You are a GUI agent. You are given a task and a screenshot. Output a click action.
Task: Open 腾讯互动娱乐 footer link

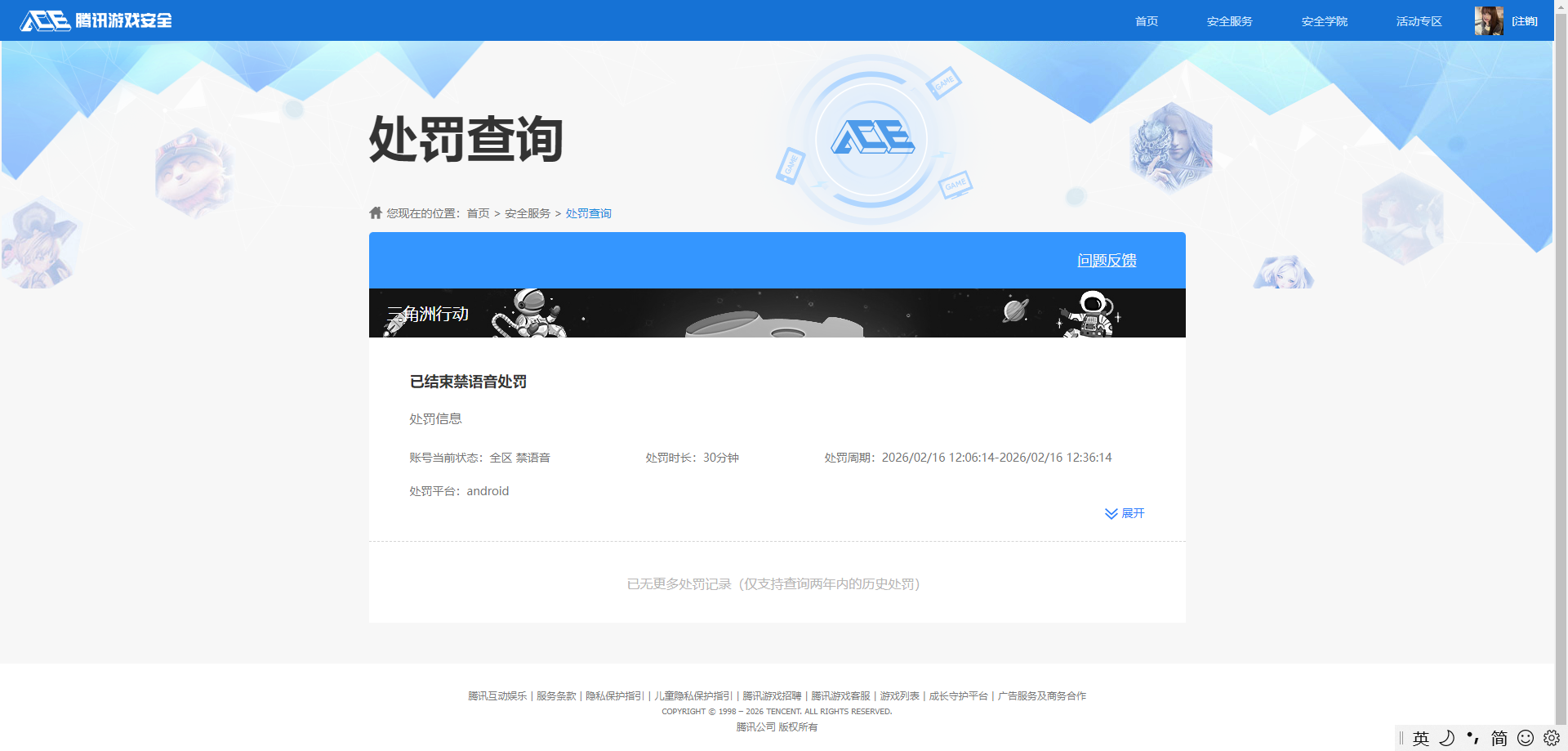[x=497, y=696]
